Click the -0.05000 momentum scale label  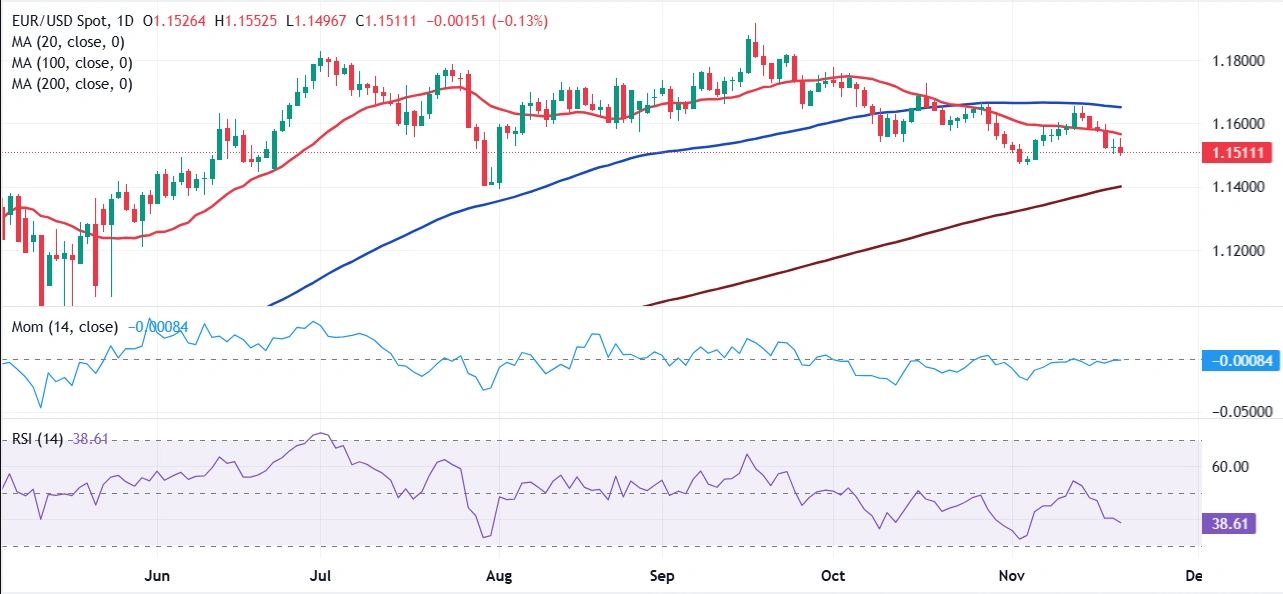[1243, 411]
